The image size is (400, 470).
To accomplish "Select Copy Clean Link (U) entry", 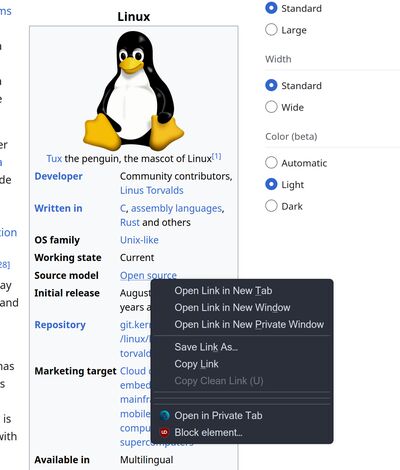I will (242, 381).
